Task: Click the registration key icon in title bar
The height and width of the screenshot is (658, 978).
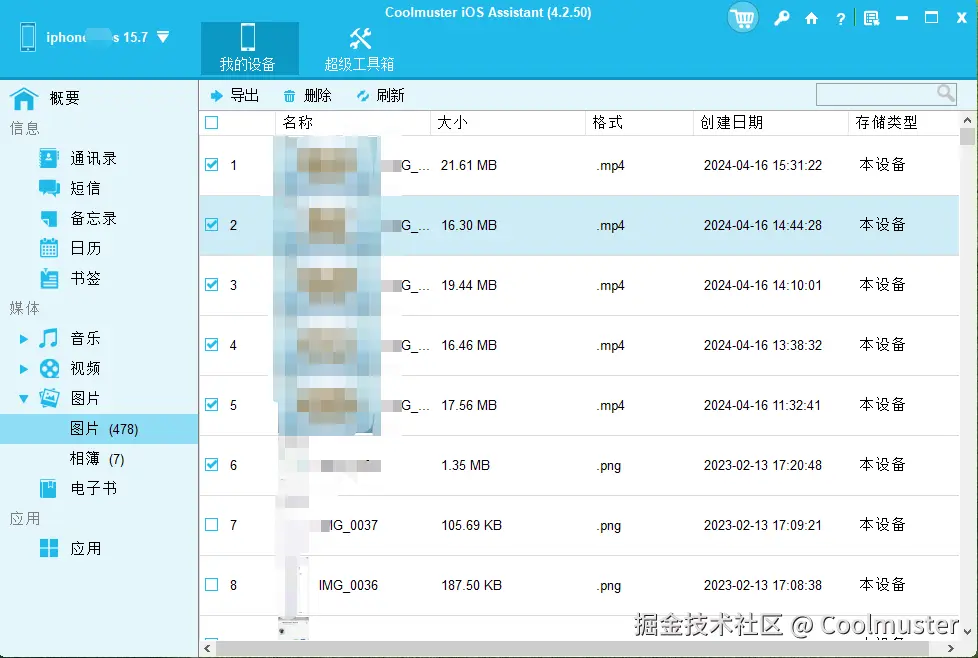Action: [x=782, y=18]
